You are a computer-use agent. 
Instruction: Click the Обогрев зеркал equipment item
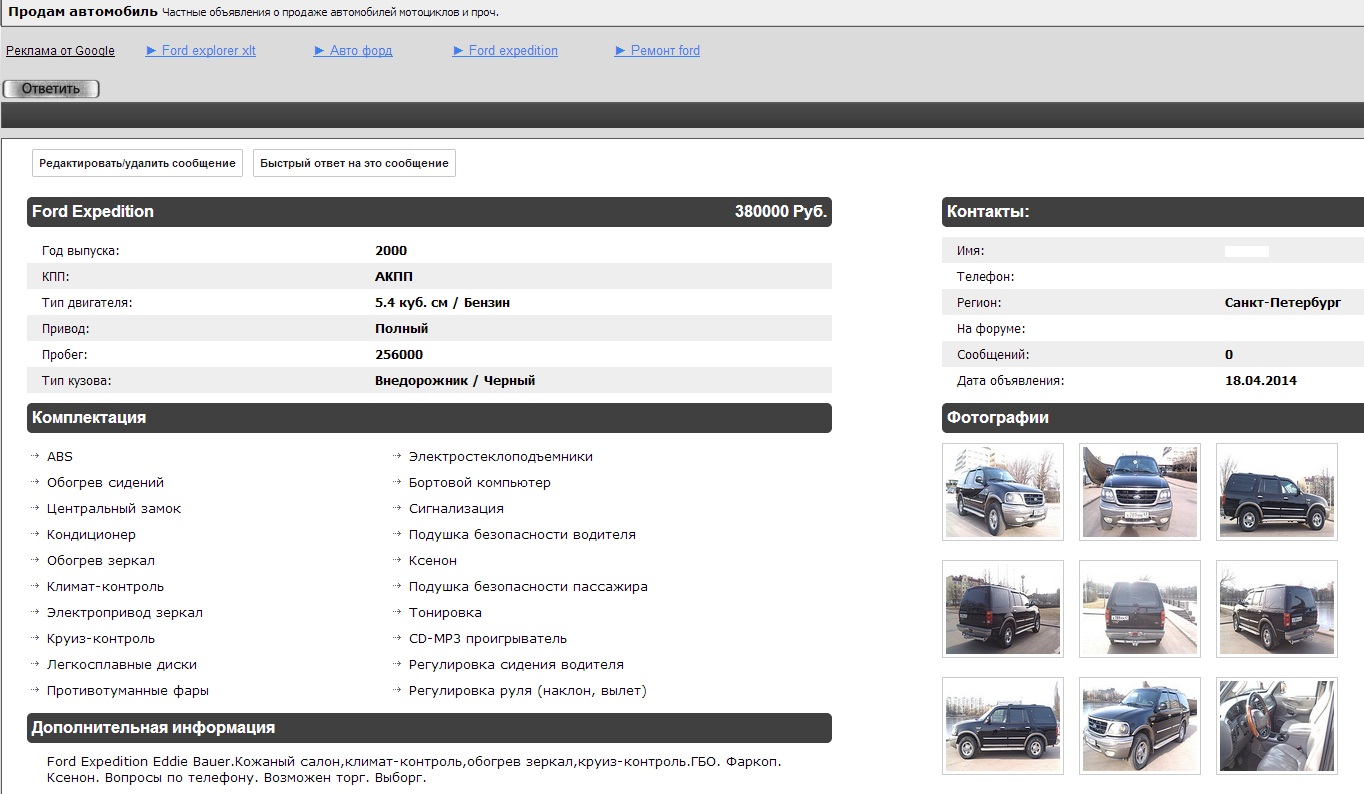(x=101, y=561)
